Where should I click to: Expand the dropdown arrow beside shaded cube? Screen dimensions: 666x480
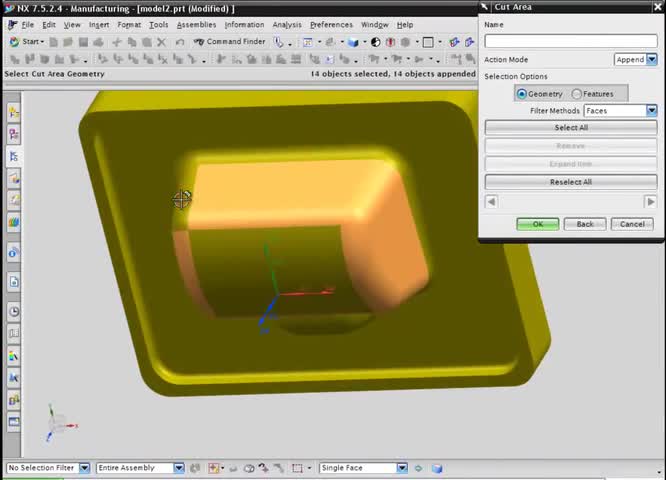pos(364,42)
